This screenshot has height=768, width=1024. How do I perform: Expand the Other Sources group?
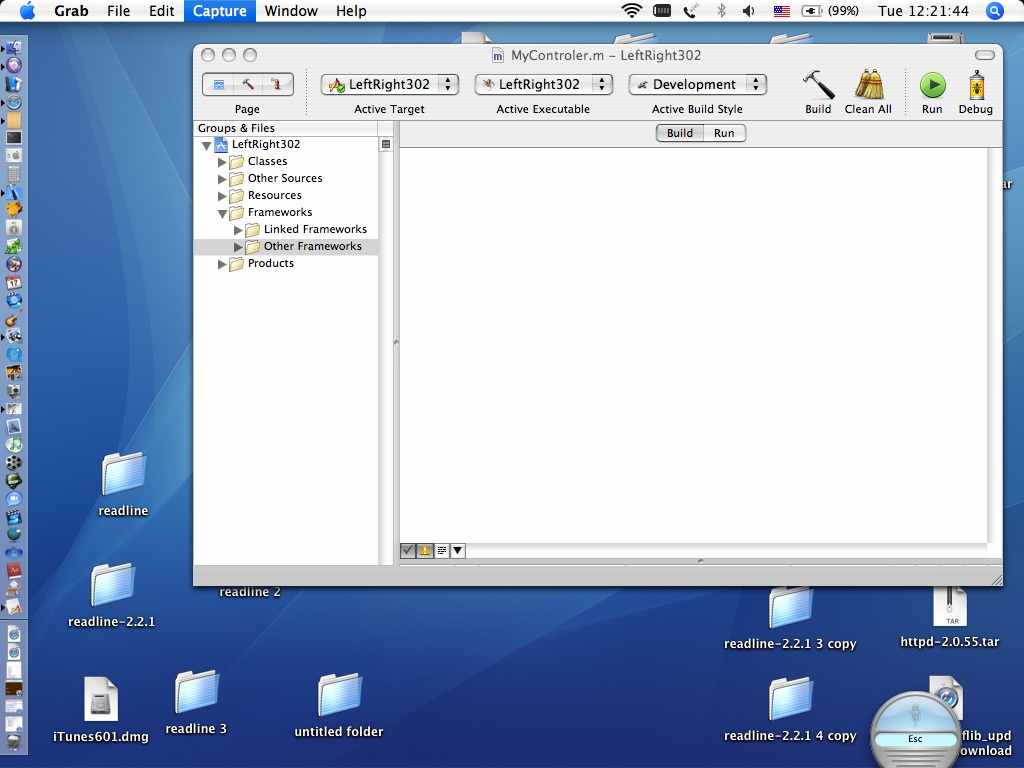click(x=222, y=178)
